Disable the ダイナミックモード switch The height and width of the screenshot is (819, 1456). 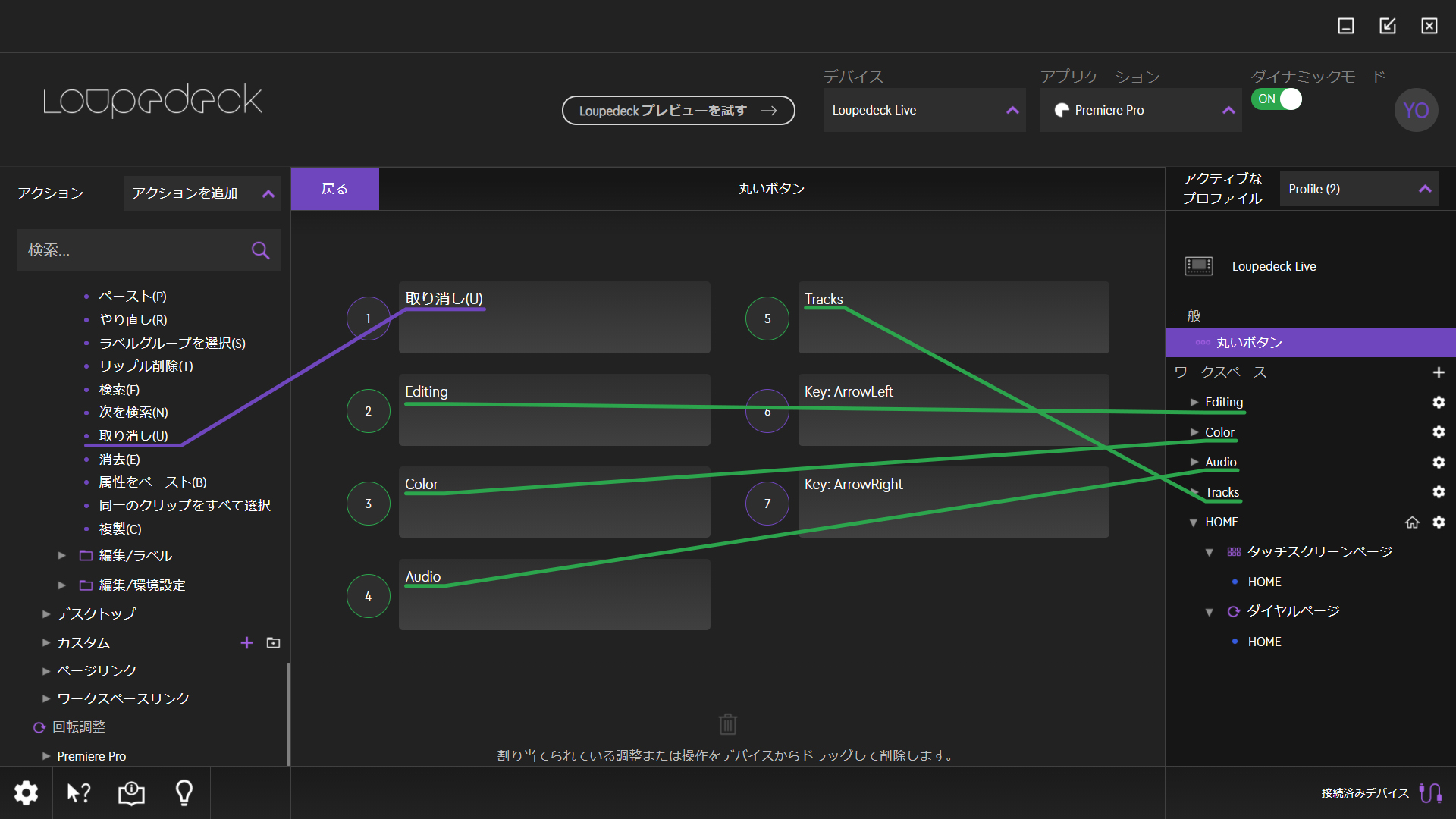pos(1276,99)
